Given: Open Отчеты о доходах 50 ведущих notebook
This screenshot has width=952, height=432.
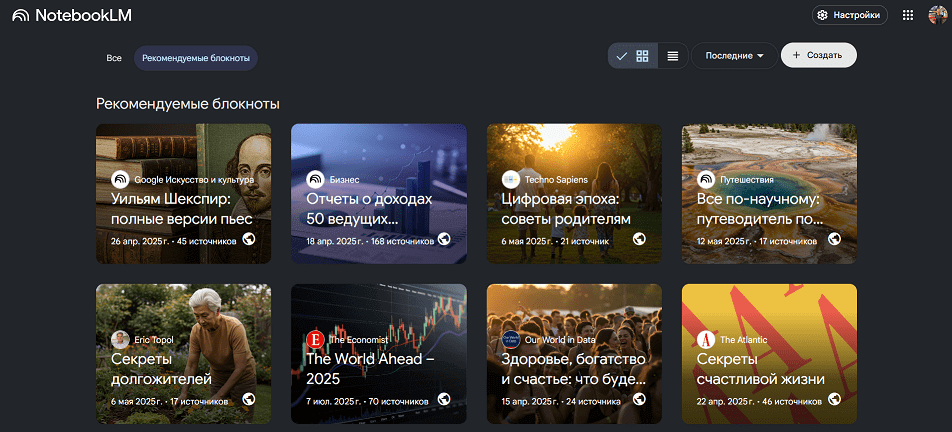Looking at the screenshot, I should [x=379, y=194].
